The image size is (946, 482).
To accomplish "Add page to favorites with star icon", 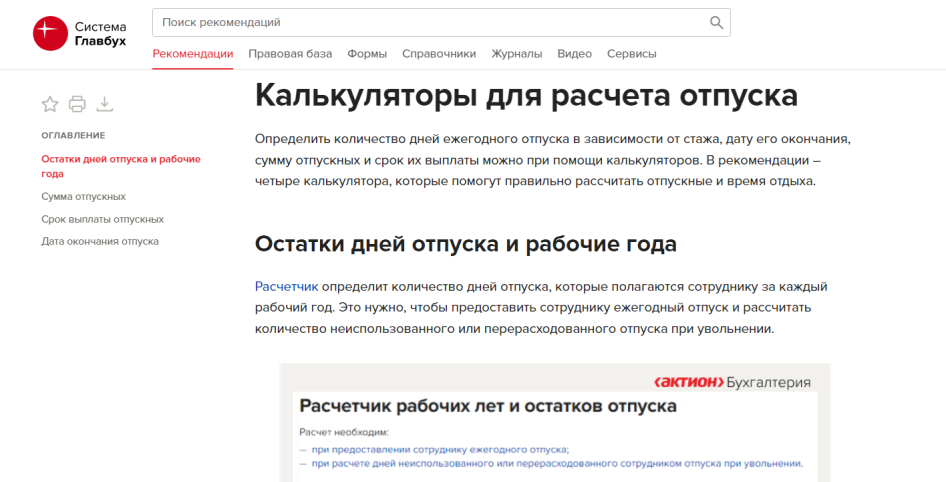I will click(50, 104).
